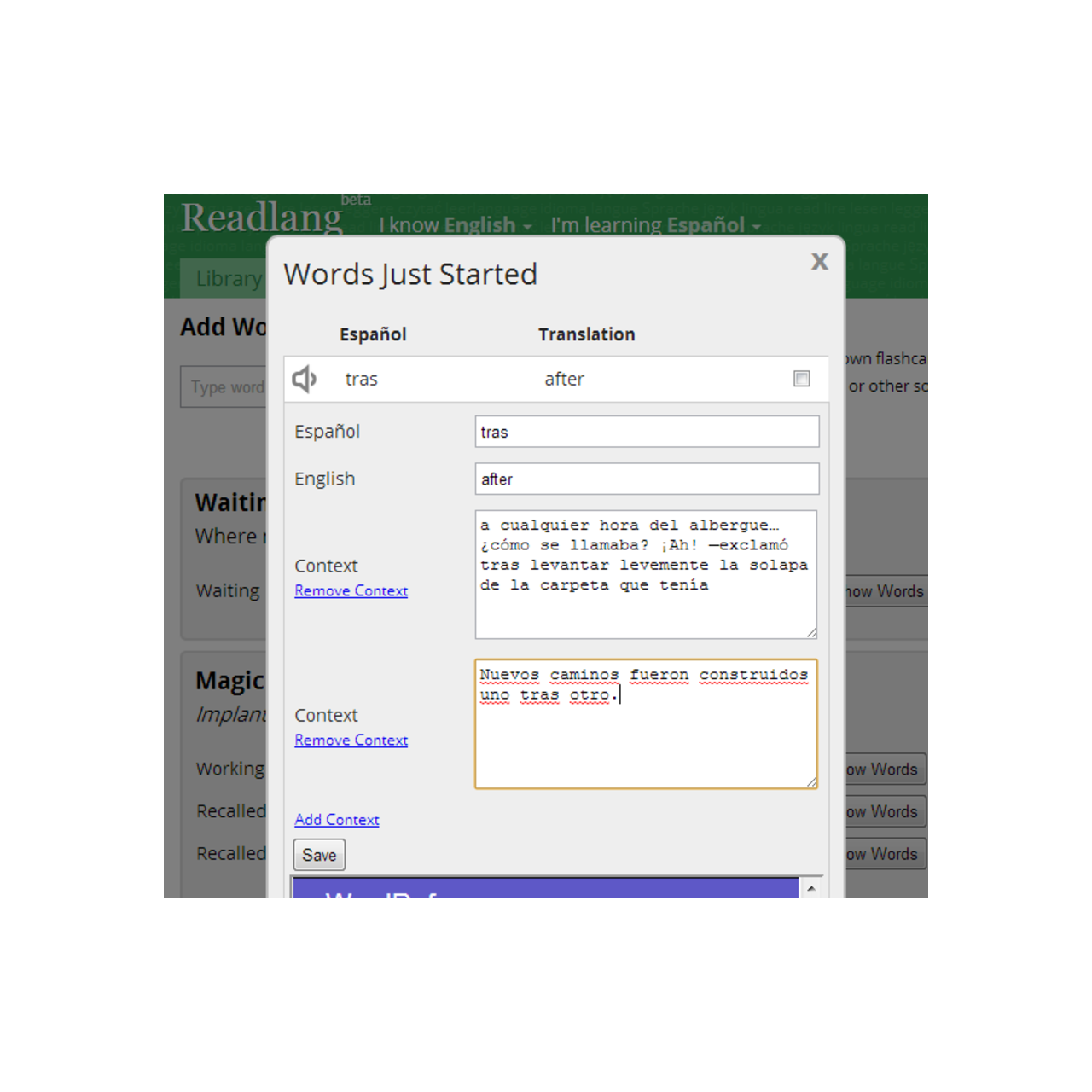
Task: Click inside the "Type word" search box
Action: [x=226, y=386]
